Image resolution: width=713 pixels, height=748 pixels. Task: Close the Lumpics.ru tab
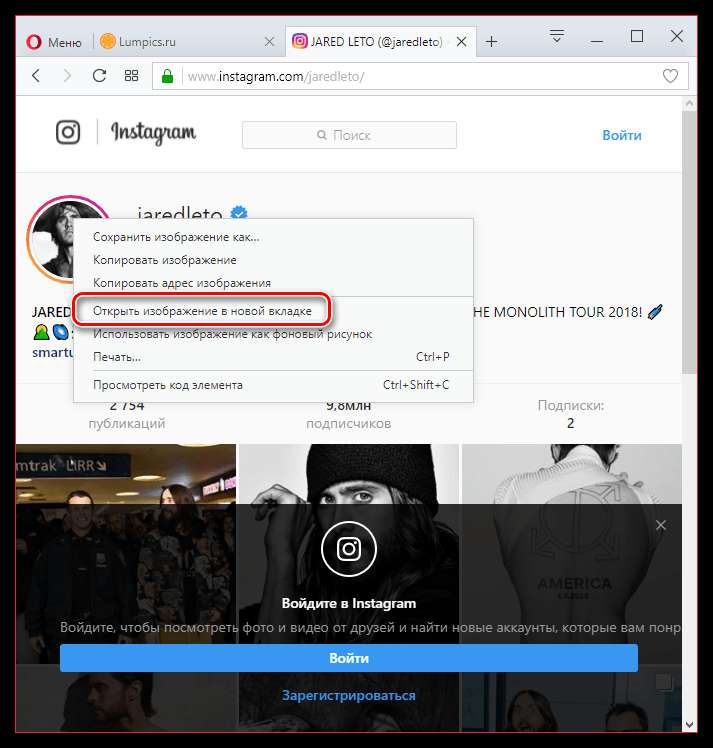pos(269,42)
